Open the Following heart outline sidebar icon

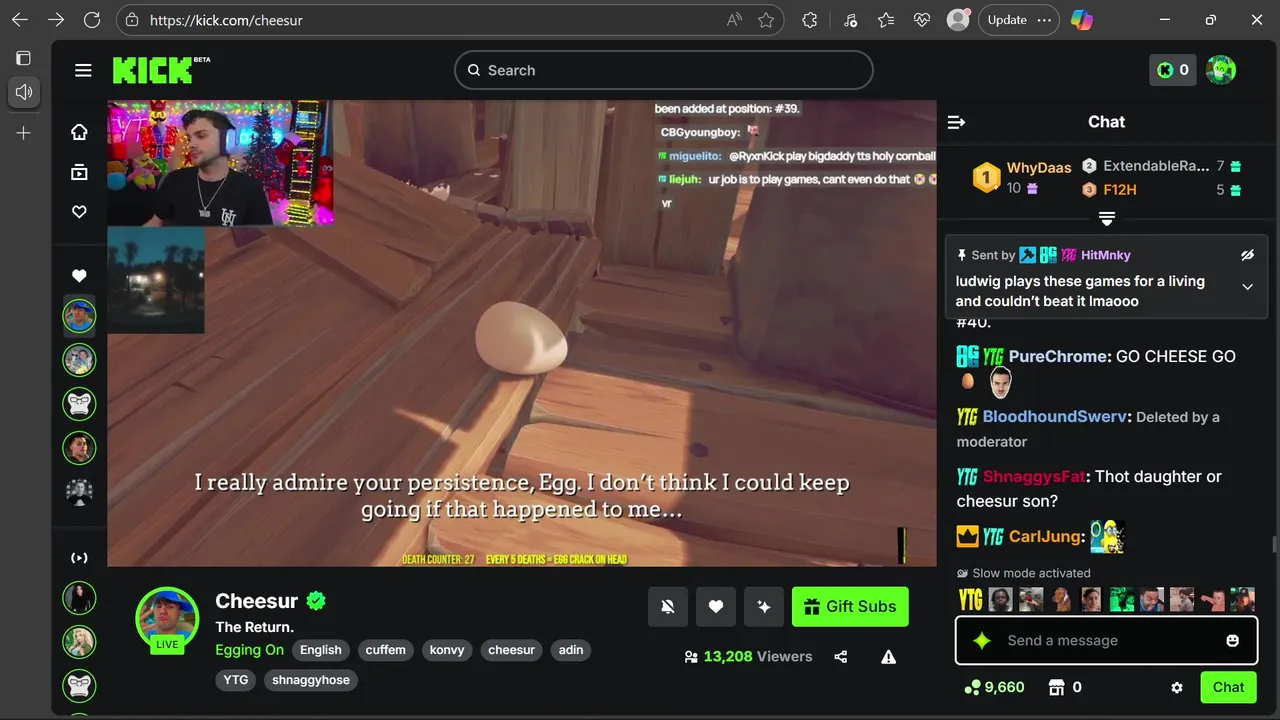[79, 212]
